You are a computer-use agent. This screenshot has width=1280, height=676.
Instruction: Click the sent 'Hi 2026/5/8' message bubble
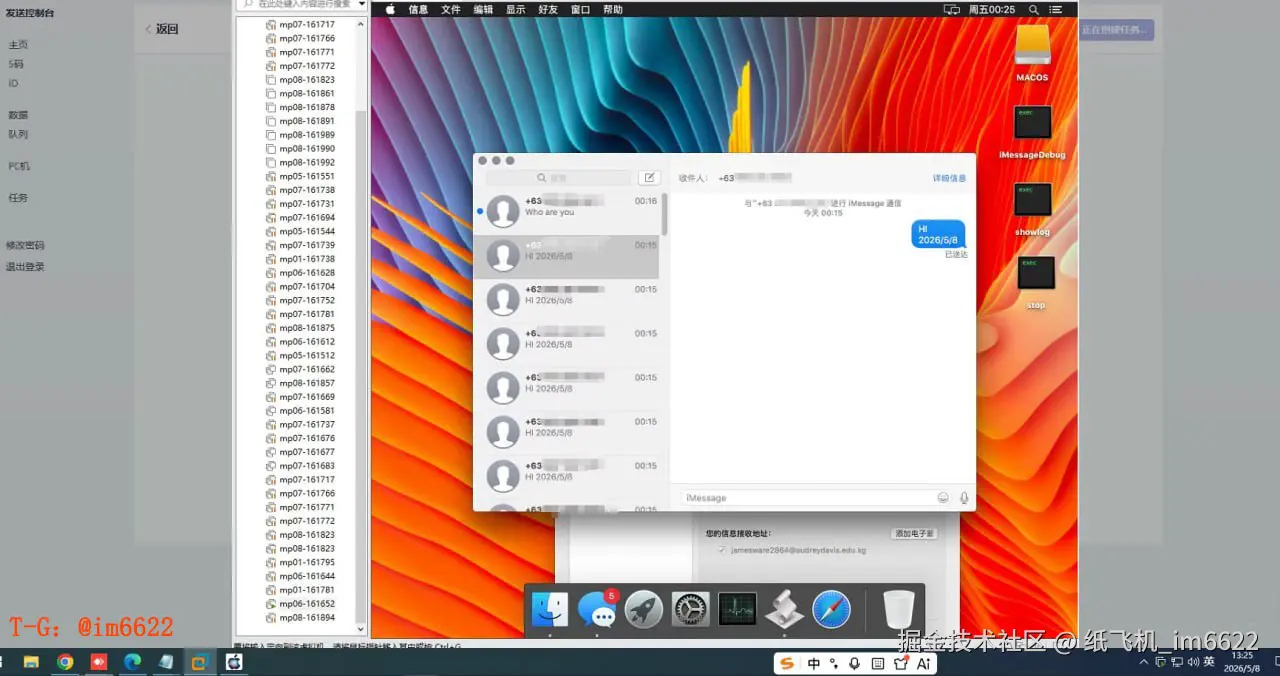938,234
